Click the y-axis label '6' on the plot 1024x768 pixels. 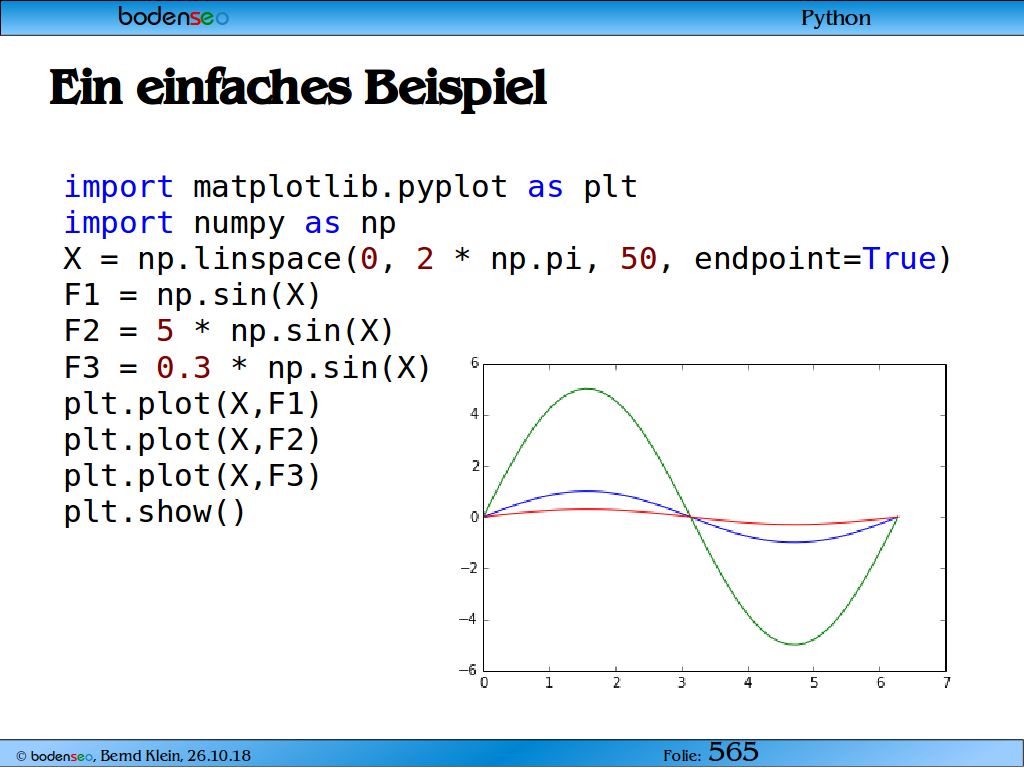pyautogui.click(x=475, y=363)
